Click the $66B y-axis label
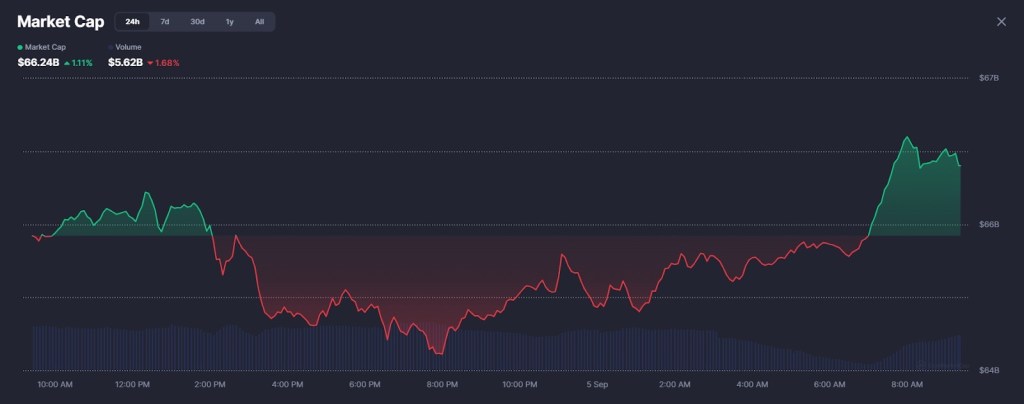 (x=989, y=225)
